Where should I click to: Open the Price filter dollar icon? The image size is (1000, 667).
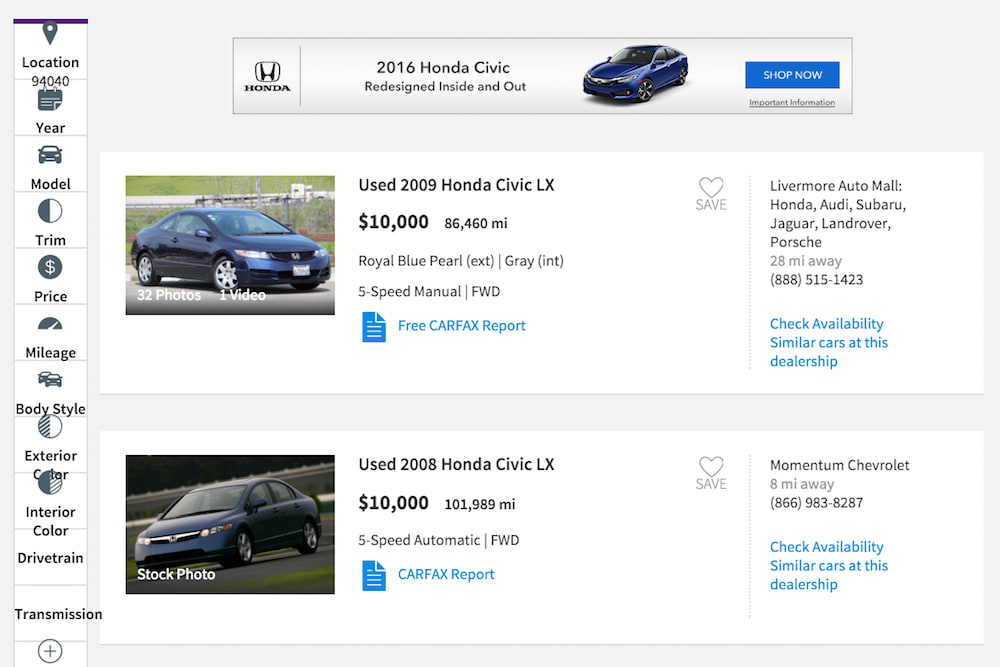(x=50, y=267)
